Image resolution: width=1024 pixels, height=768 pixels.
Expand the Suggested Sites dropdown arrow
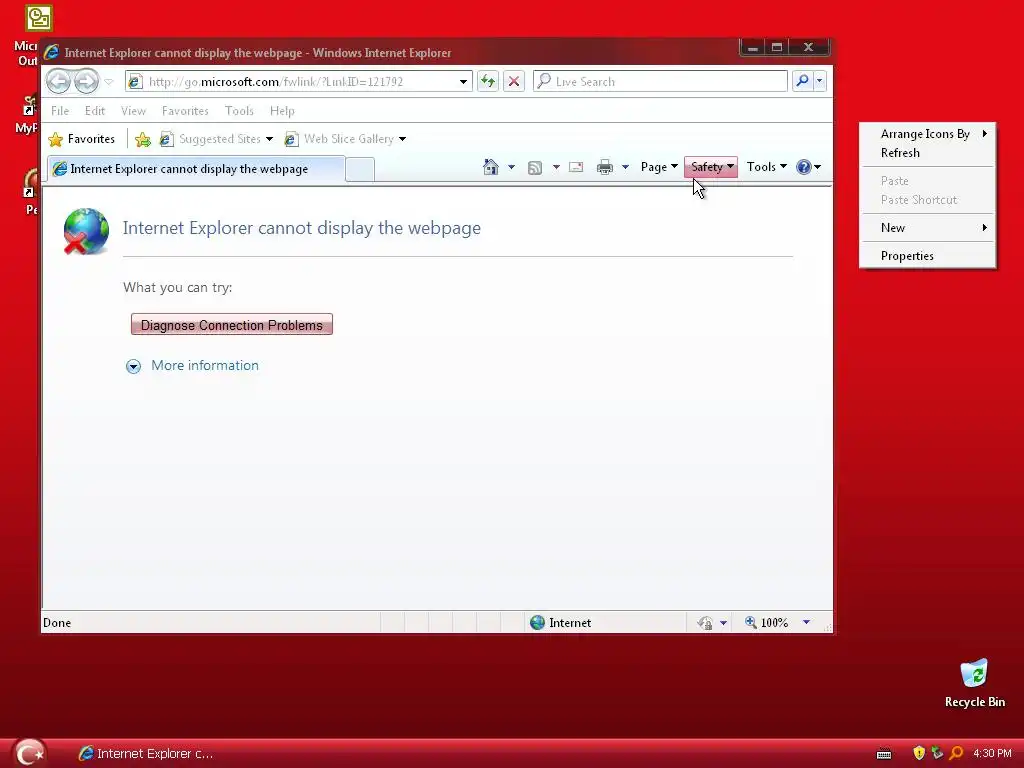pyautogui.click(x=269, y=139)
